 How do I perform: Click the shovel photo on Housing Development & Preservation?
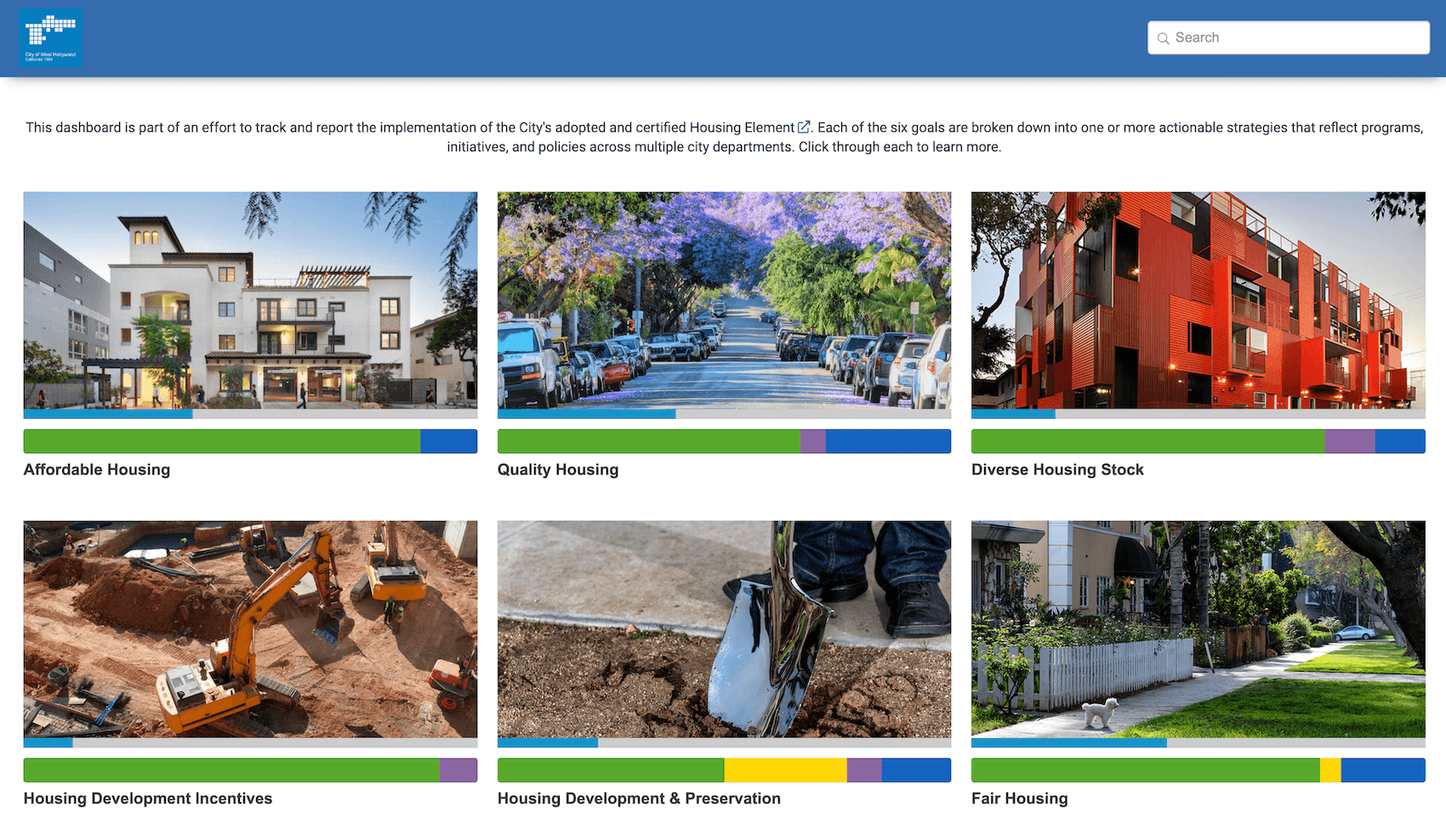pyautogui.click(x=724, y=631)
